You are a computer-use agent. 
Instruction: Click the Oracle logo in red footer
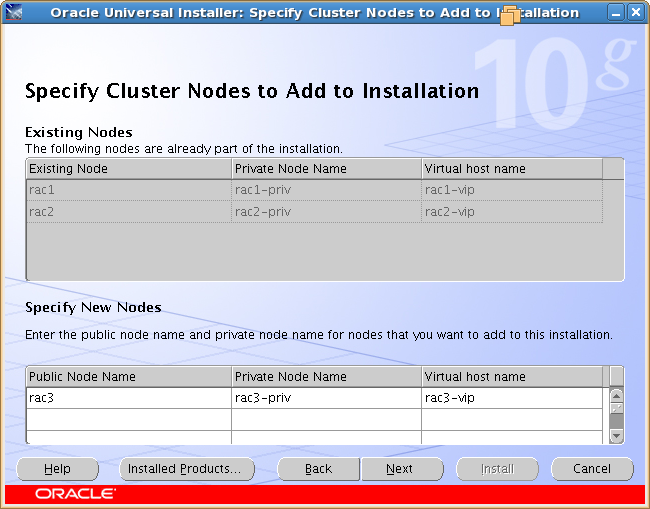pyautogui.click(x=75, y=494)
